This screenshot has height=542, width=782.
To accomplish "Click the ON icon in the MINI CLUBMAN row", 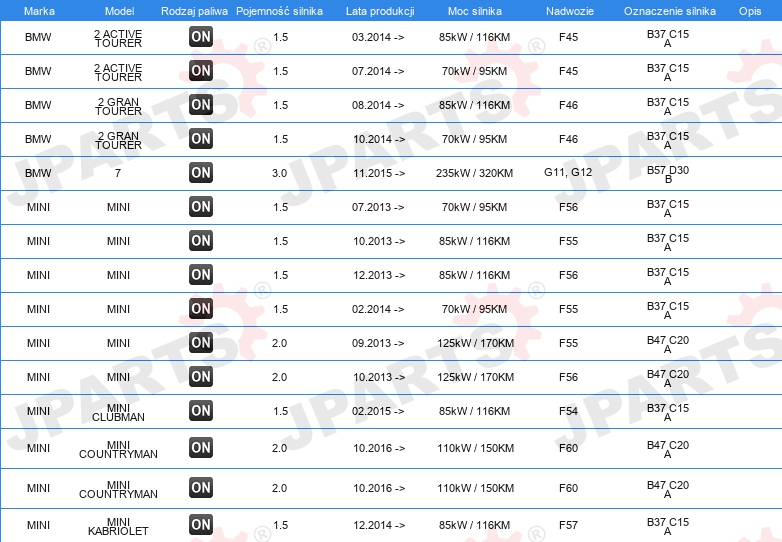I will 201,411.
